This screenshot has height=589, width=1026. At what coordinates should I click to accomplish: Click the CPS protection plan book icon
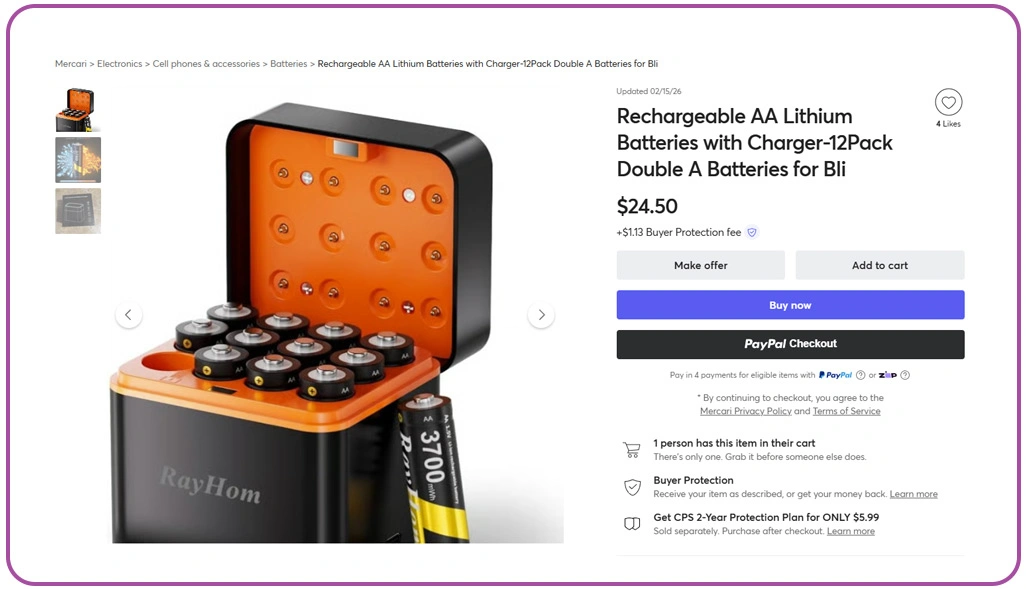pyautogui.click(x=632, y=524)
